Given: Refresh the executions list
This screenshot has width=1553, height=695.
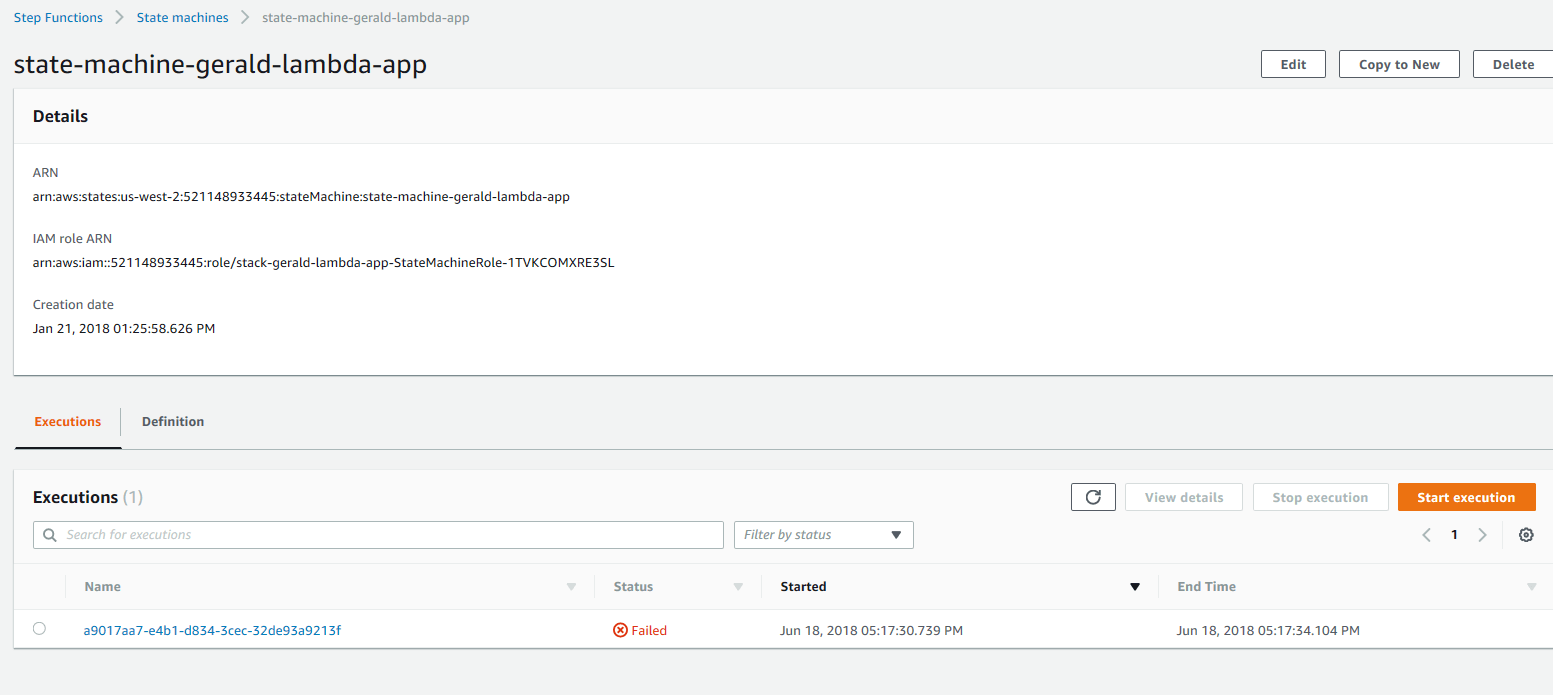Looking at the screenshot, I should [1093, 497].
